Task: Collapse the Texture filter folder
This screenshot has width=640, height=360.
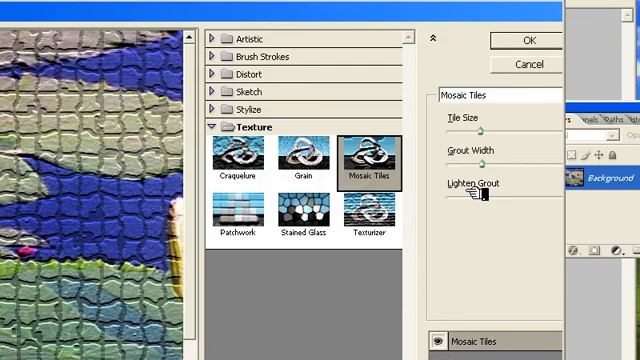Action: click(x=211, y=127)
